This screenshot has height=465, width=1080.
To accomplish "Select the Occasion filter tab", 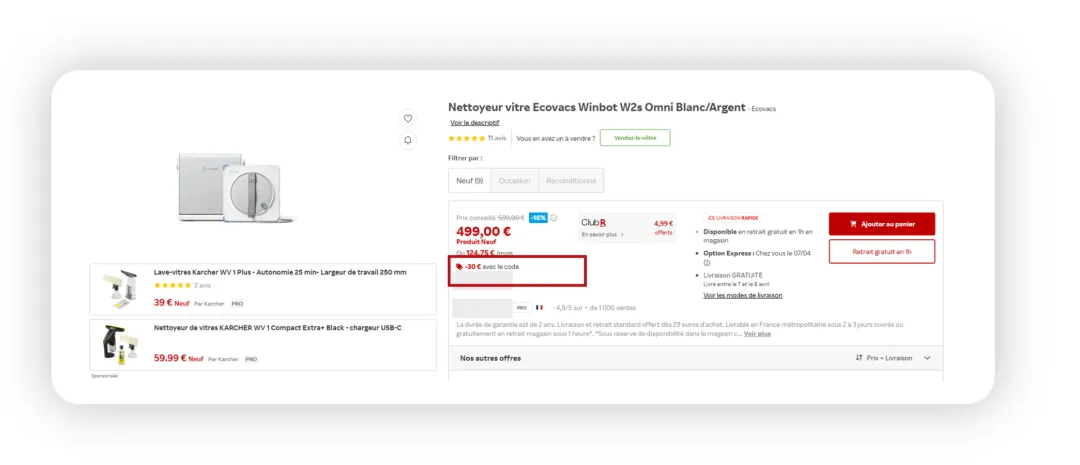I will click(514, 181).
